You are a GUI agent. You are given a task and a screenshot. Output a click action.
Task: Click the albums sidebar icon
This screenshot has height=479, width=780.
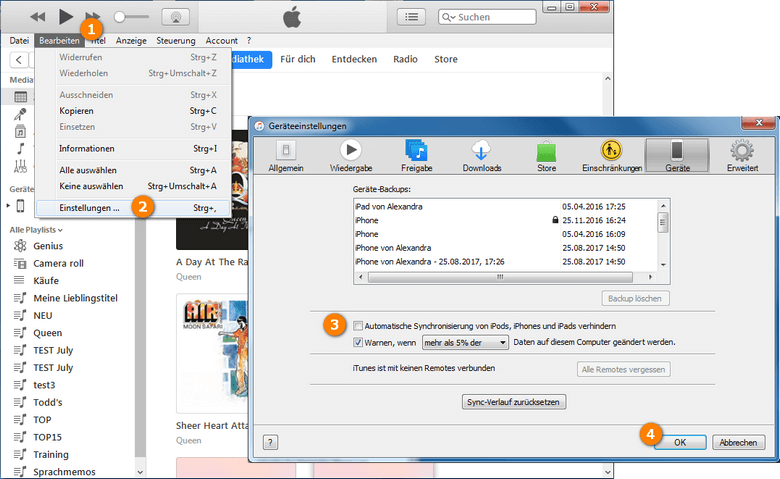20,132
